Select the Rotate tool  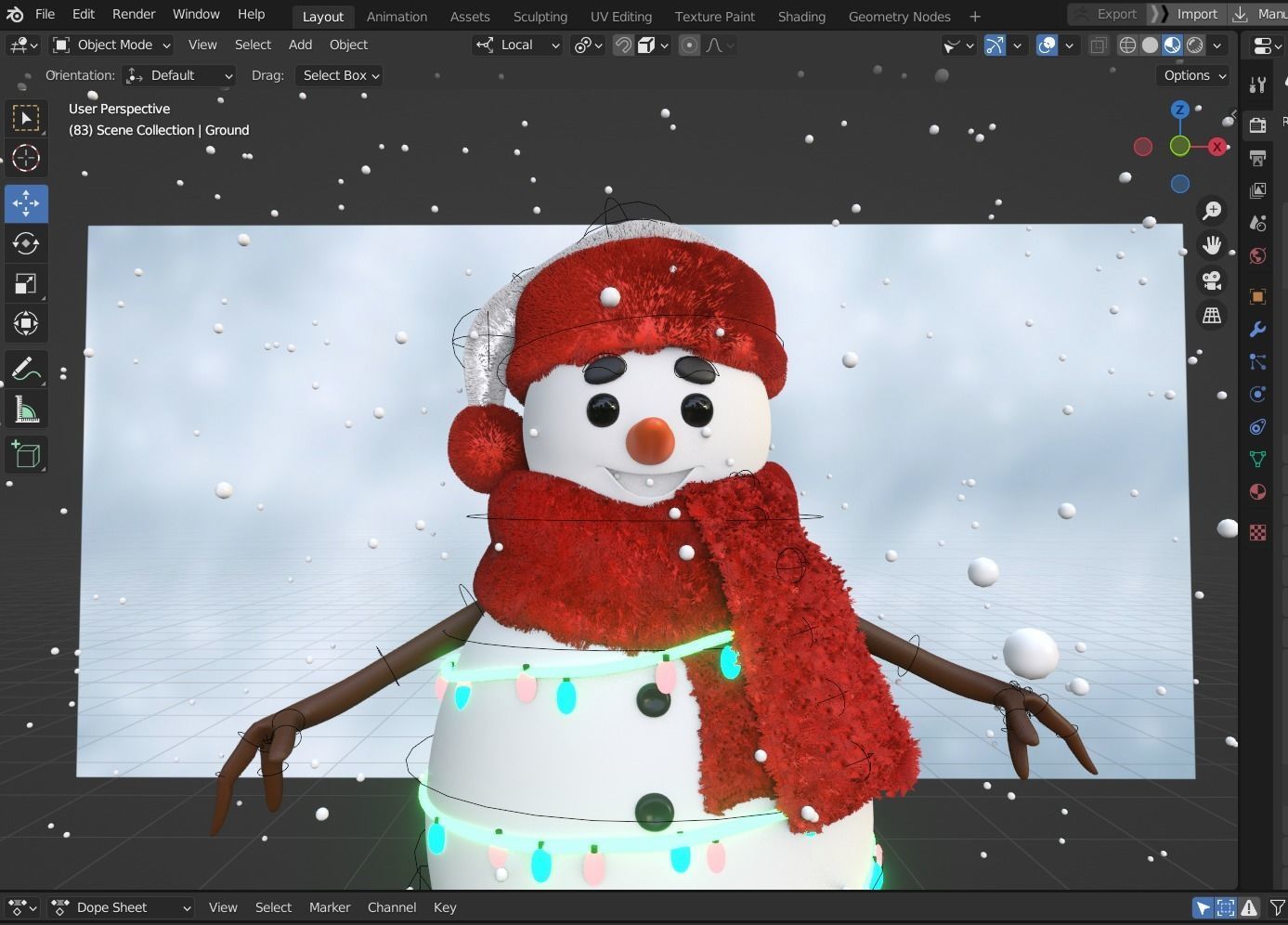point(26,243)
